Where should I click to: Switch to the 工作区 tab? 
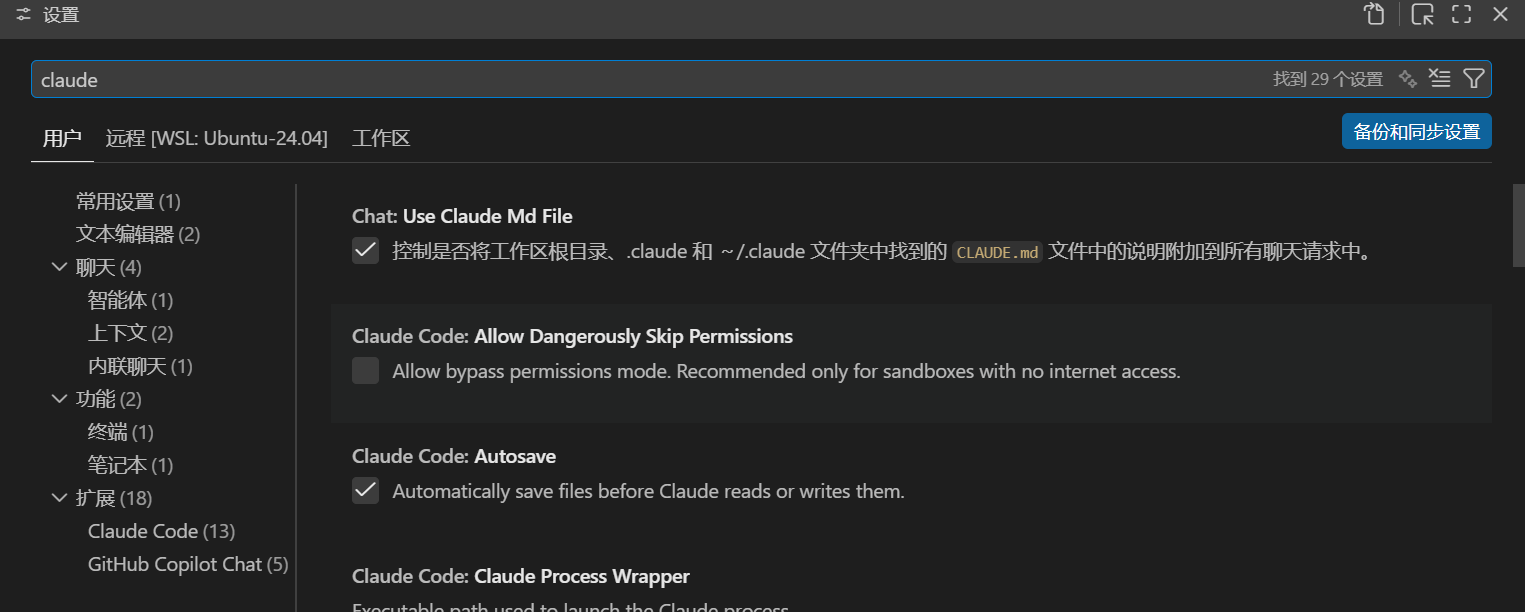pyautogui.click(x=381, y=138)
